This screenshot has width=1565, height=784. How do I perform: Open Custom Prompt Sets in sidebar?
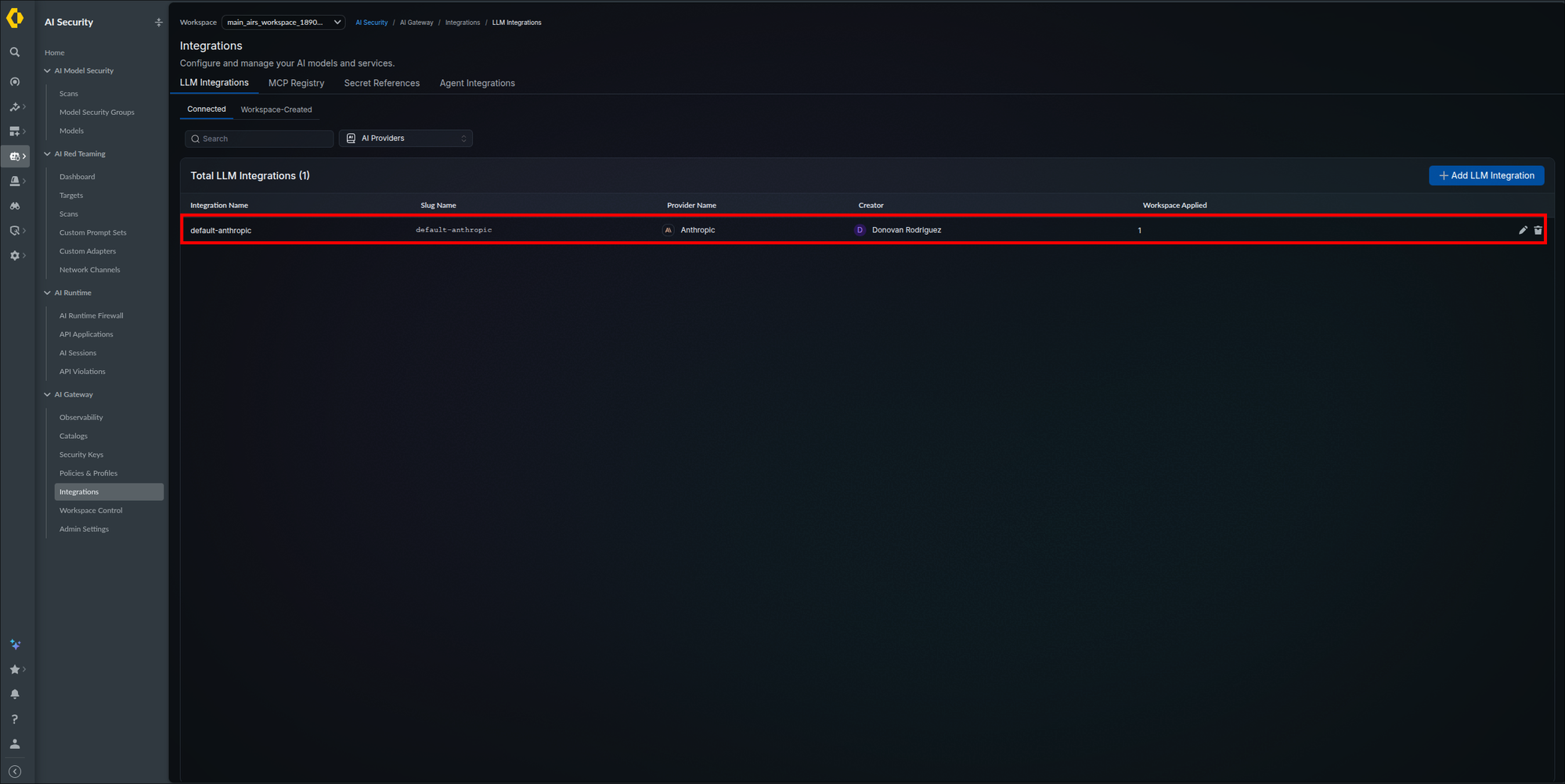coord(93,233)
